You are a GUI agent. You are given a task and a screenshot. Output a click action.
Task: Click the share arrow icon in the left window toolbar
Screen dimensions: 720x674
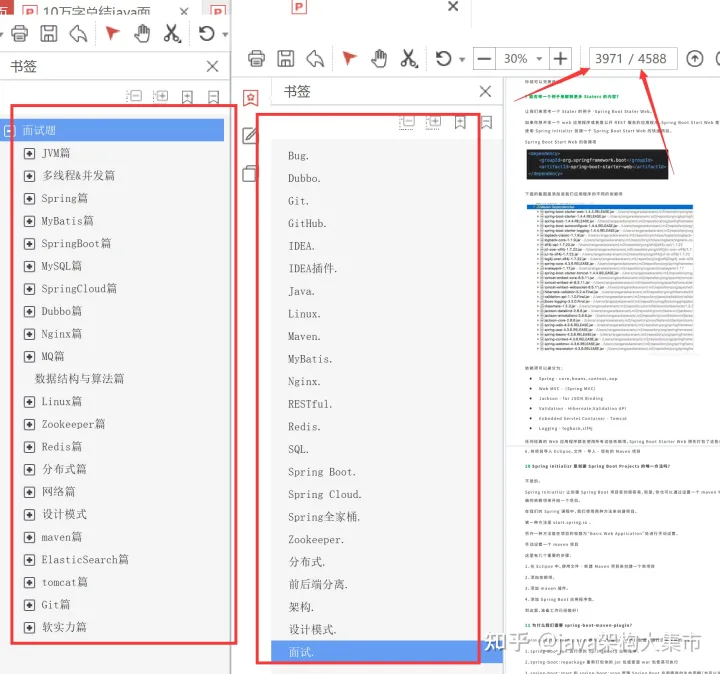pos(79,34)
